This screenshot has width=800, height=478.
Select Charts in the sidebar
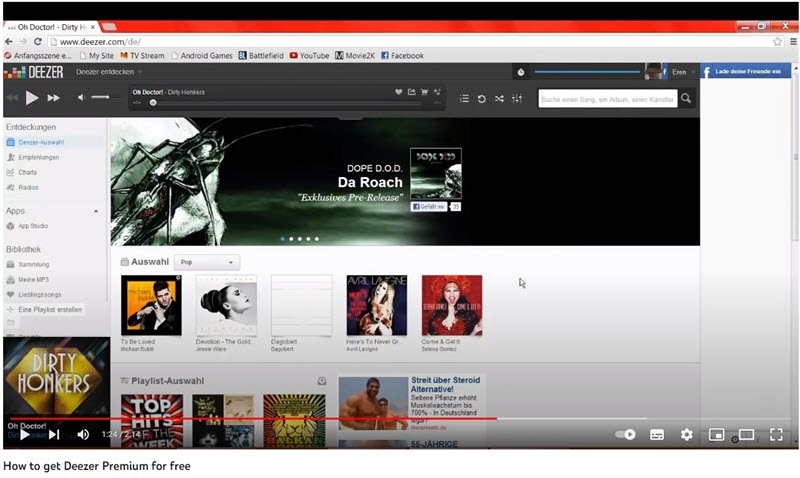pos(28,172)
